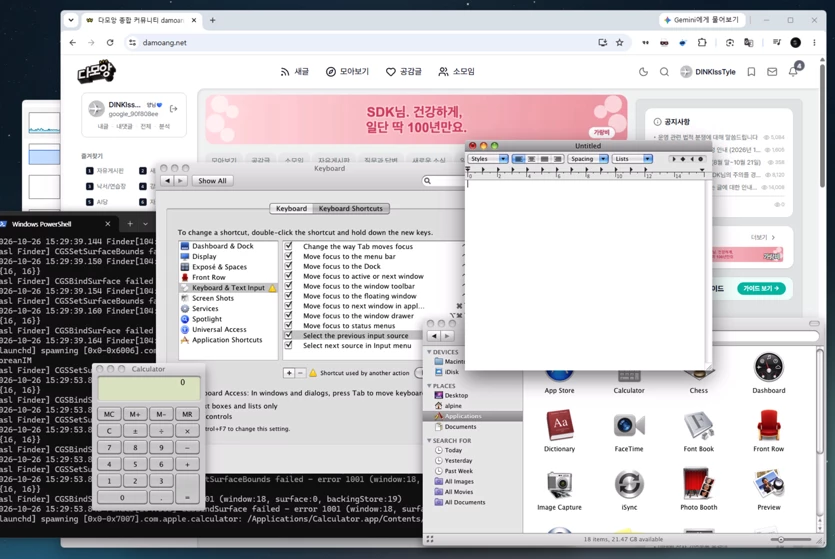The image size is (835, 559).
Task: Uncheck Change the way Tab moves focus
Action: click(x=289, y=246)
